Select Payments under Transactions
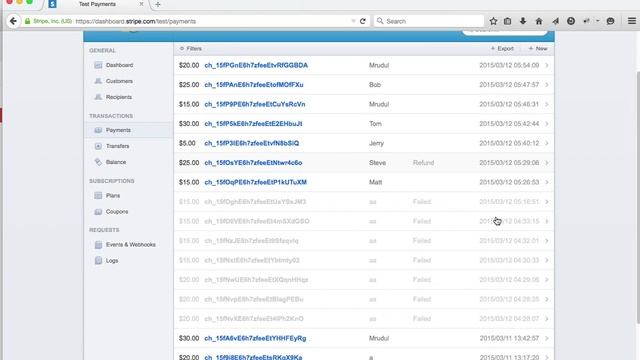640x360 pixels. 118,130
